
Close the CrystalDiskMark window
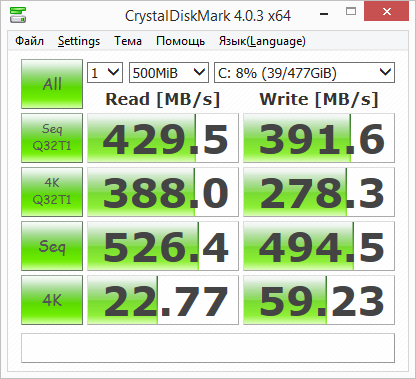tap(387, 11)
